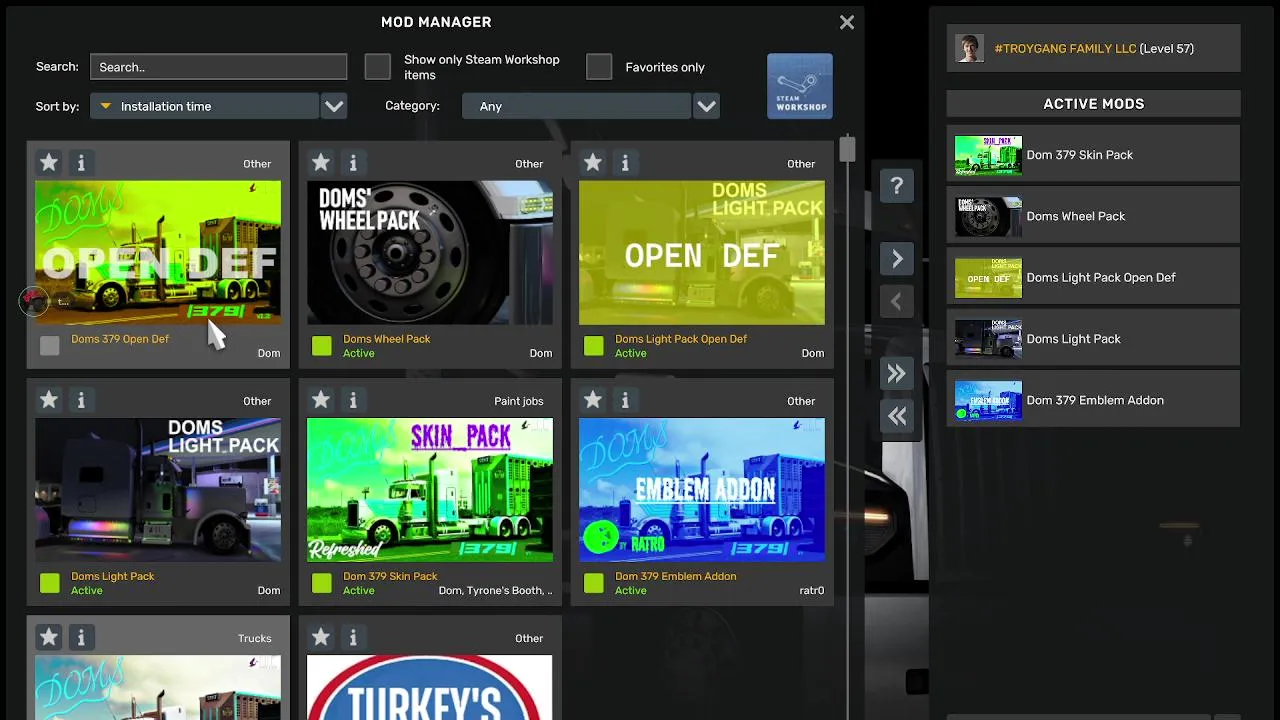Activate all mods with double right arrow
The width and height of the screenshot is (1280, 720).
click(897, 373)
